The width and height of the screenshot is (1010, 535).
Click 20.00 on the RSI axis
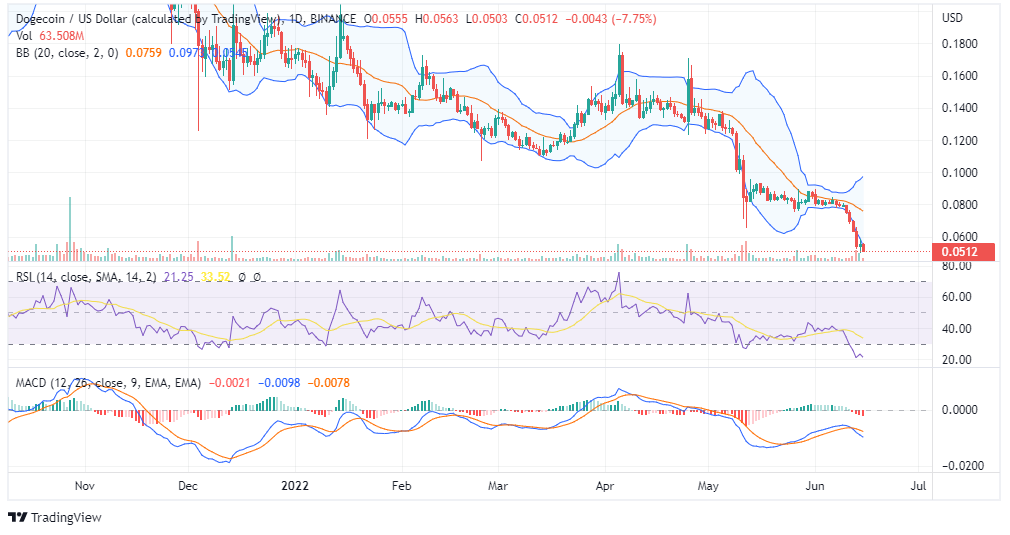(957, 360)
